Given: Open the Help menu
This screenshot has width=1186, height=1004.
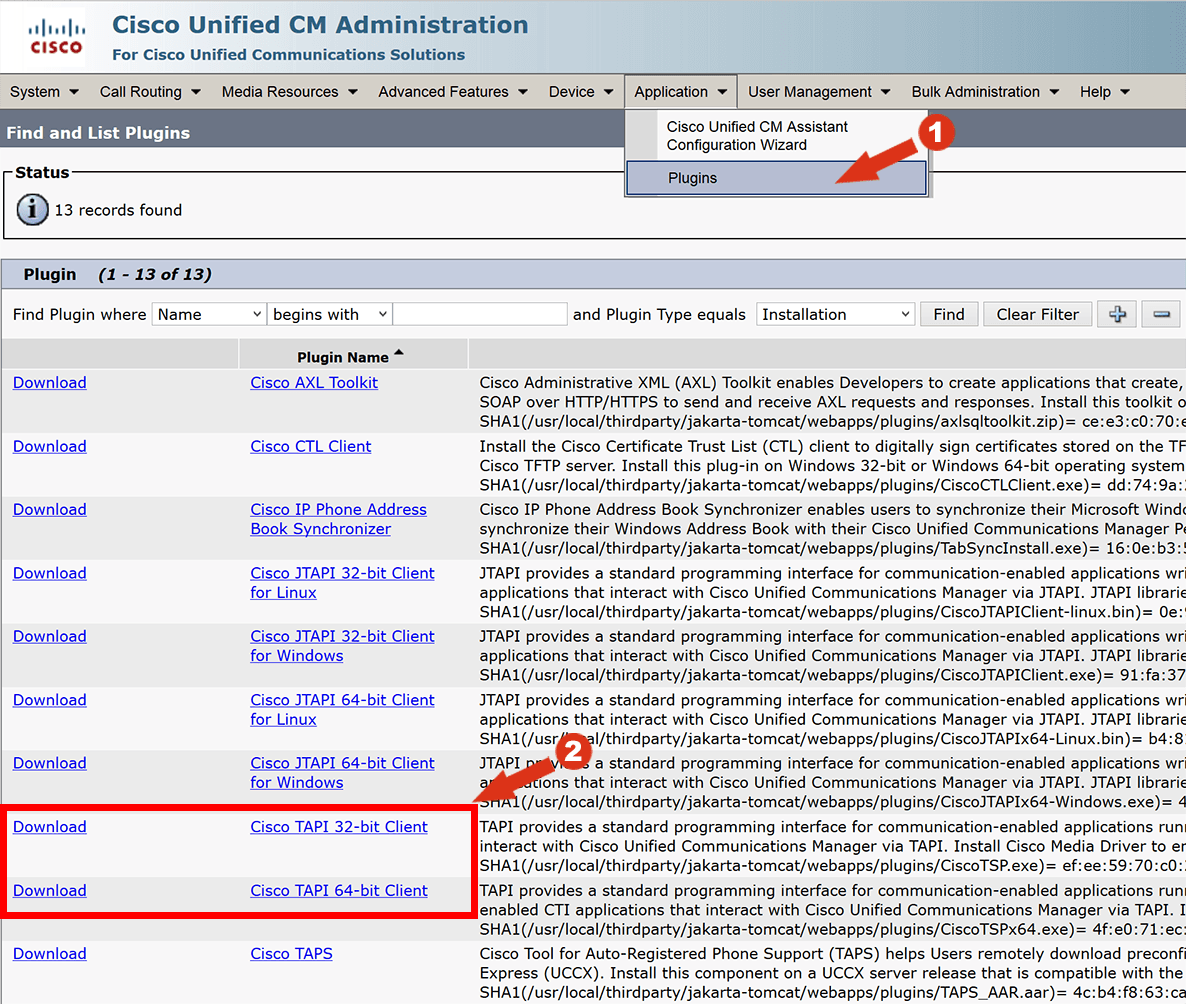Looking at the screenshot, I should point(1104,92).
